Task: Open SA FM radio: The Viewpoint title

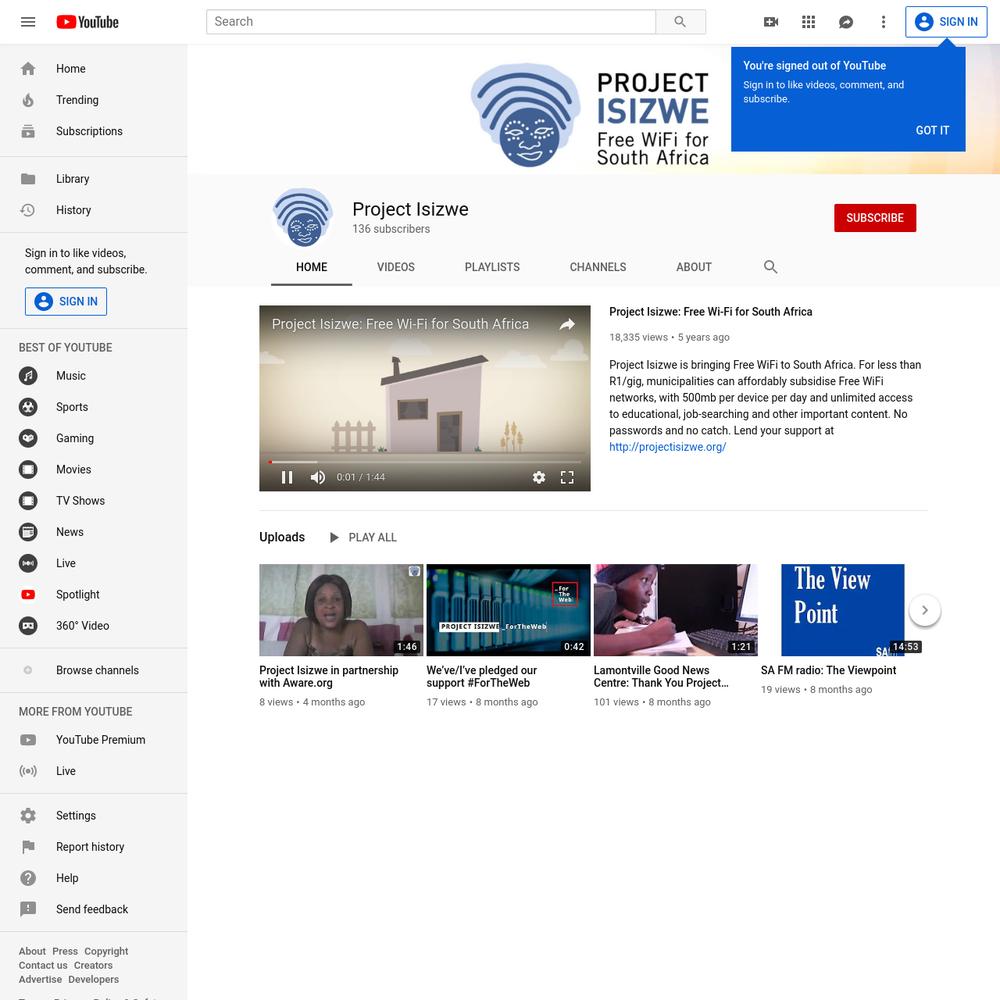Action: click(x=828, y=671)
